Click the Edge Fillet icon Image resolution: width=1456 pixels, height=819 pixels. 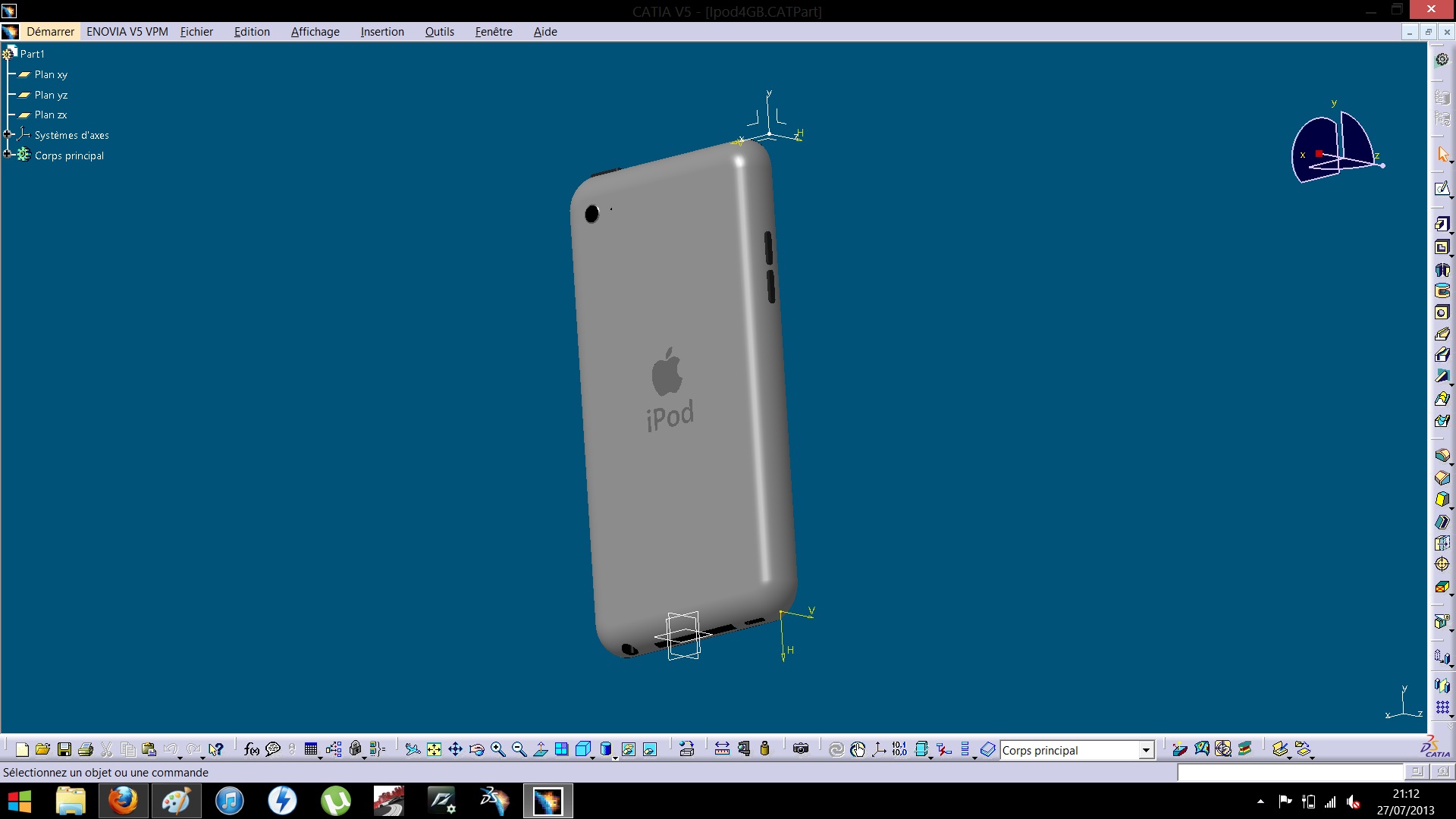[1442, 456]
